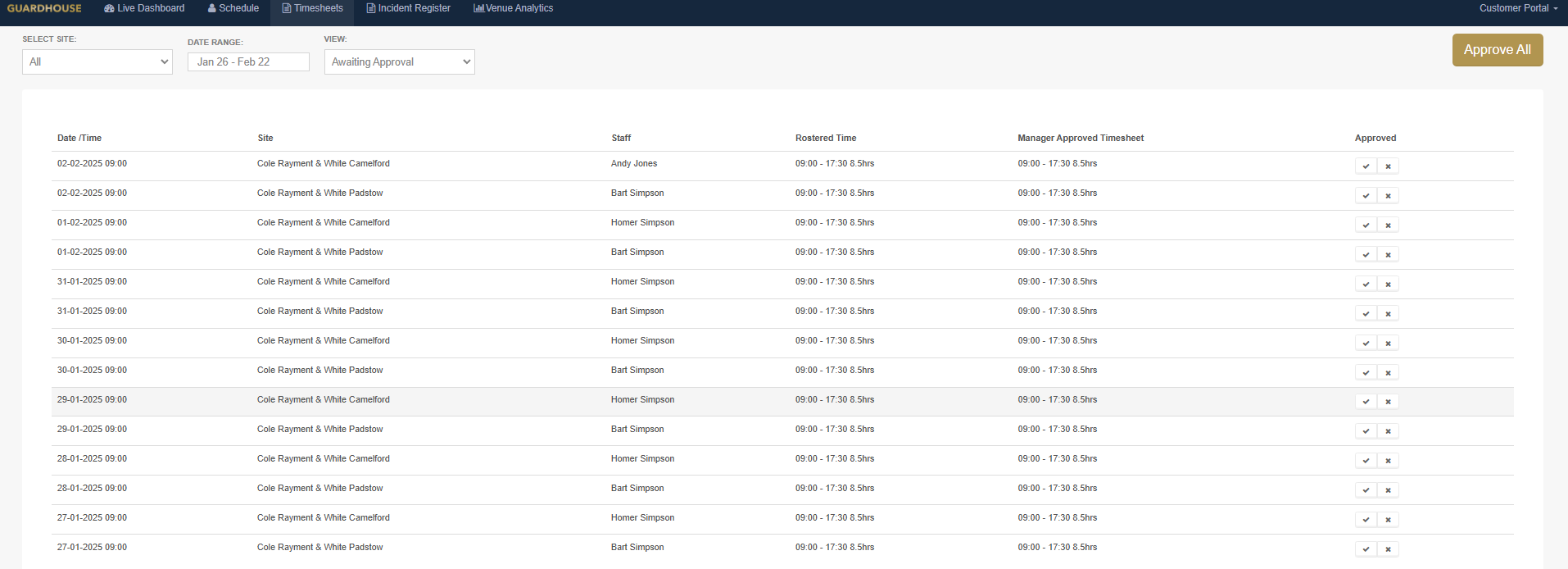The height and width of the screenshot is (569, 1568).
Task: Reject Bart Simpson 28-01-2025 Padstow cross
Action: point(1388,490)
